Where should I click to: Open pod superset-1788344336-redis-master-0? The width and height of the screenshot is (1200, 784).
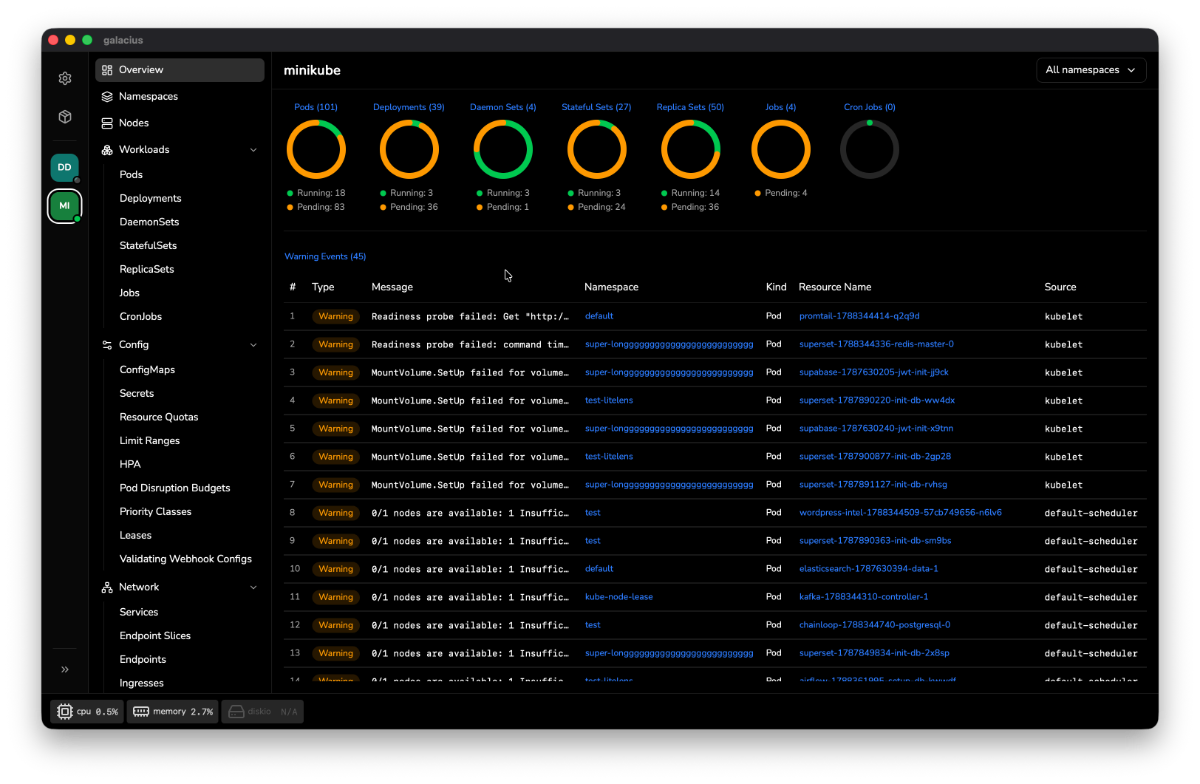876,344
